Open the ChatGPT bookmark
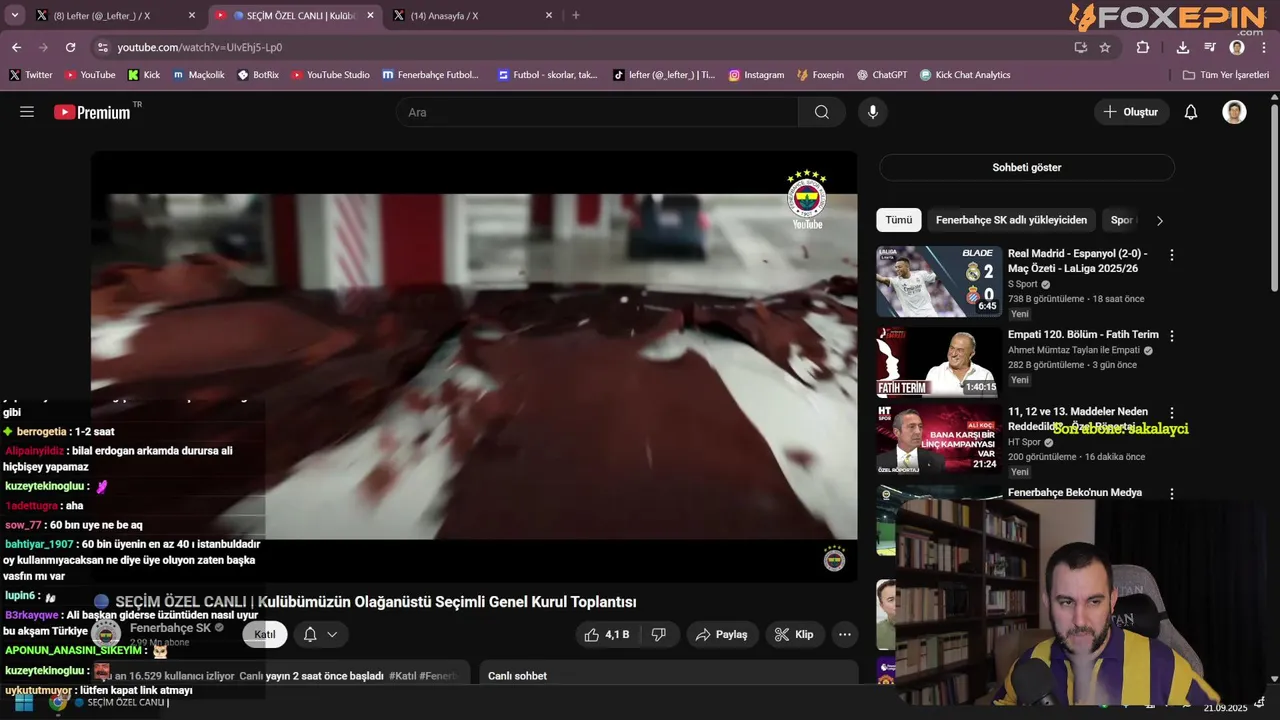The width and height of the screenshot is (1280, 720). [x=881, y=75]
